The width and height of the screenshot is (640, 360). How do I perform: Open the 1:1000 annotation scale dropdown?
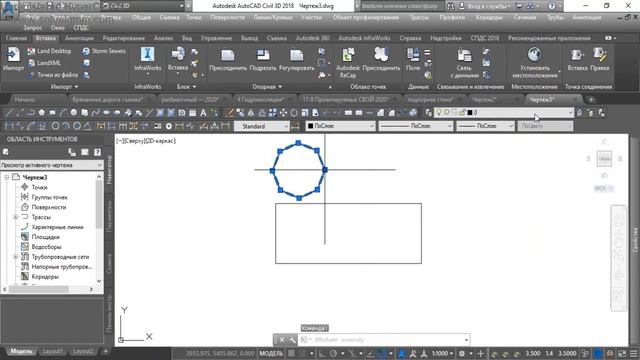click(x=442, y=353)
